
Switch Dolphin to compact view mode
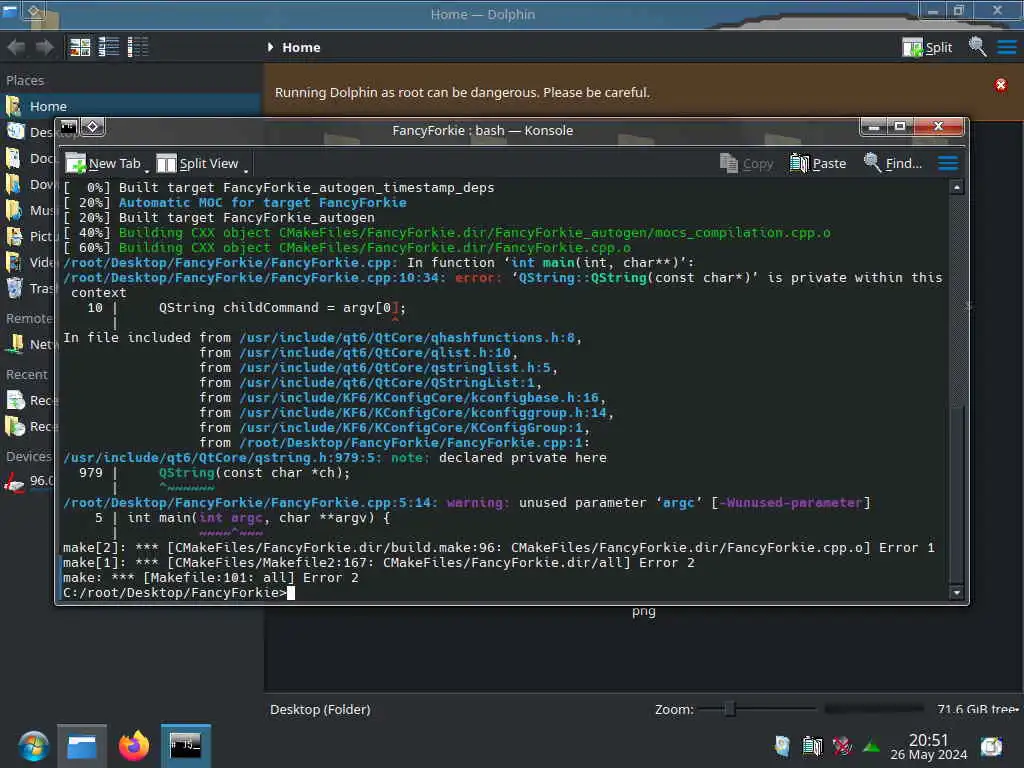coord(108,47)
